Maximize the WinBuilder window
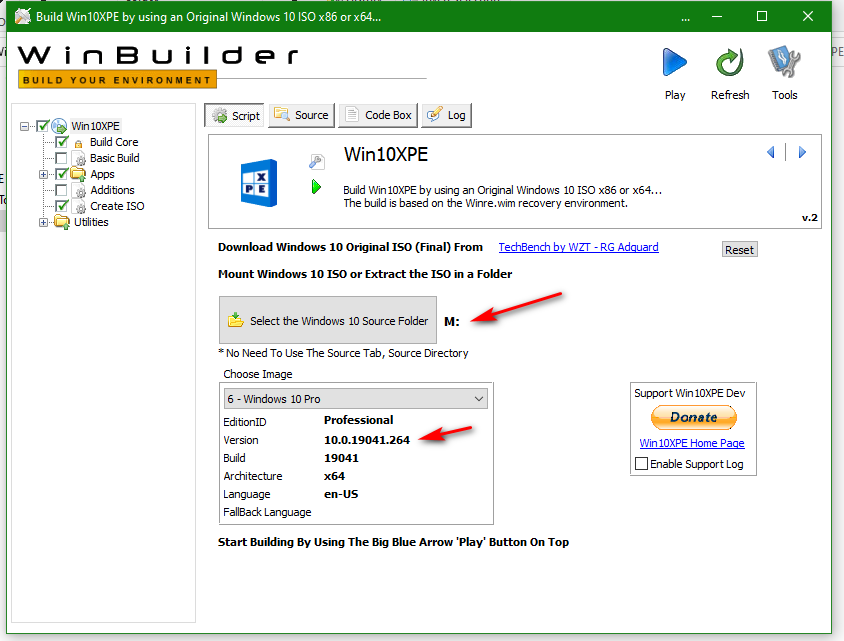The height and width of the screenshot is (641, 844). tap(762, 17)
